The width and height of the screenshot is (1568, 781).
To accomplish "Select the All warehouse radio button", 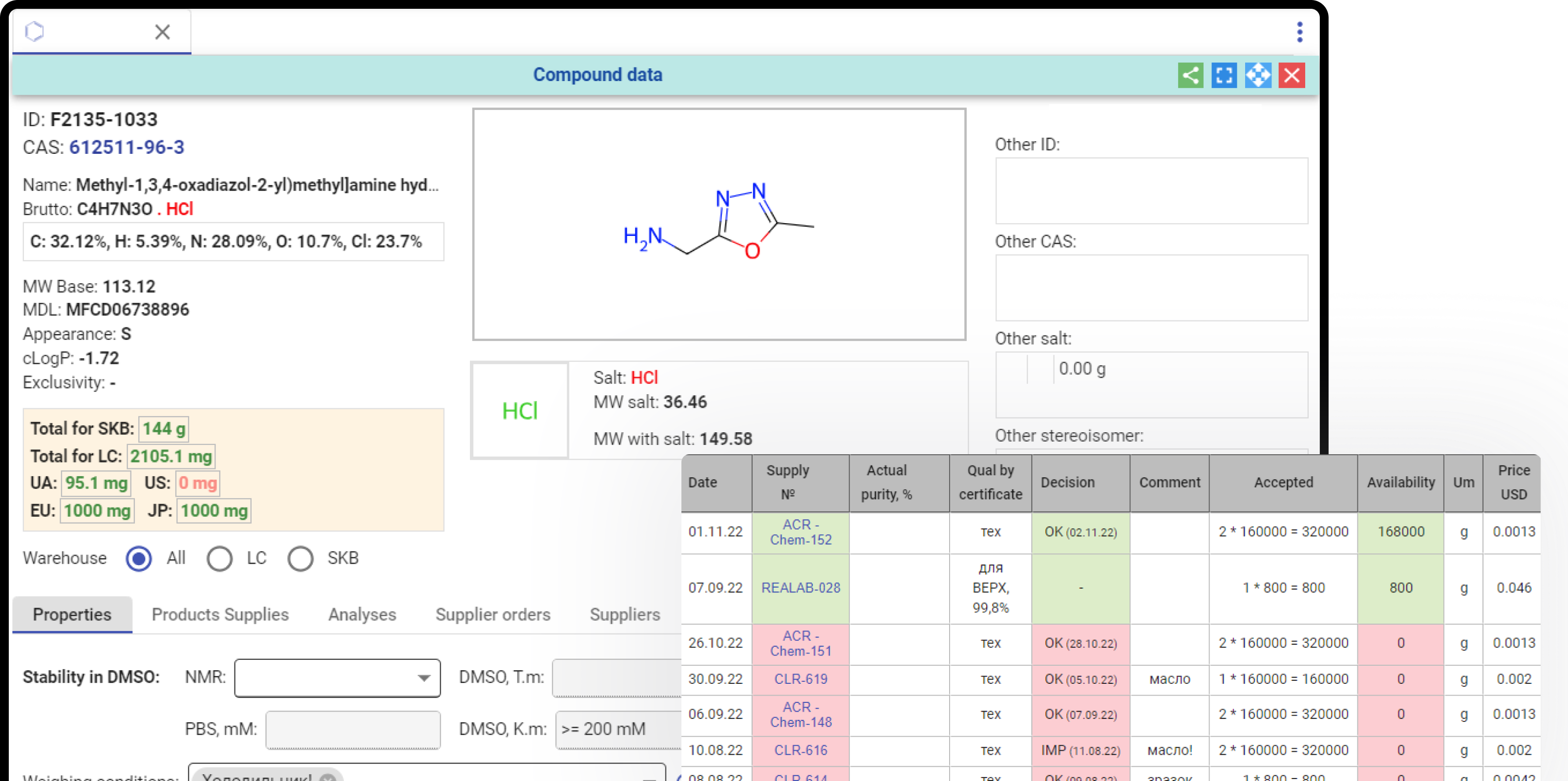I will click(x=139, y=558).
